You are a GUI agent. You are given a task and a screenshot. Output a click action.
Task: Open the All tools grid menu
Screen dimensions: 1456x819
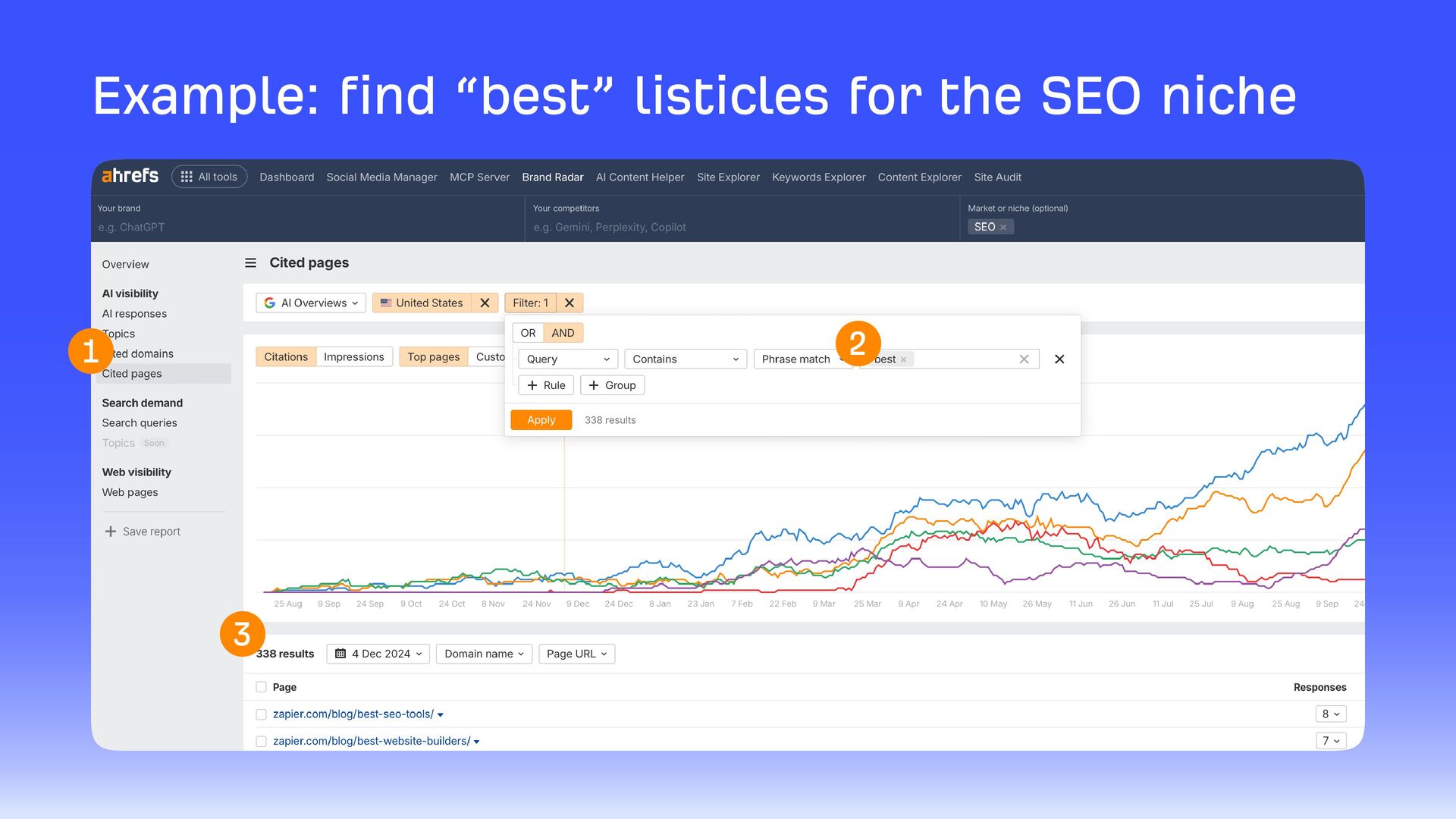pos(209,177)
